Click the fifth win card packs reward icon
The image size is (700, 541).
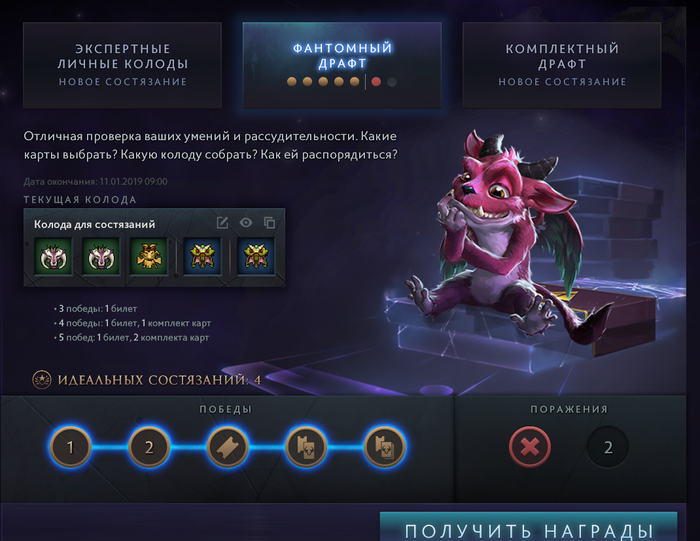point(385,447)
